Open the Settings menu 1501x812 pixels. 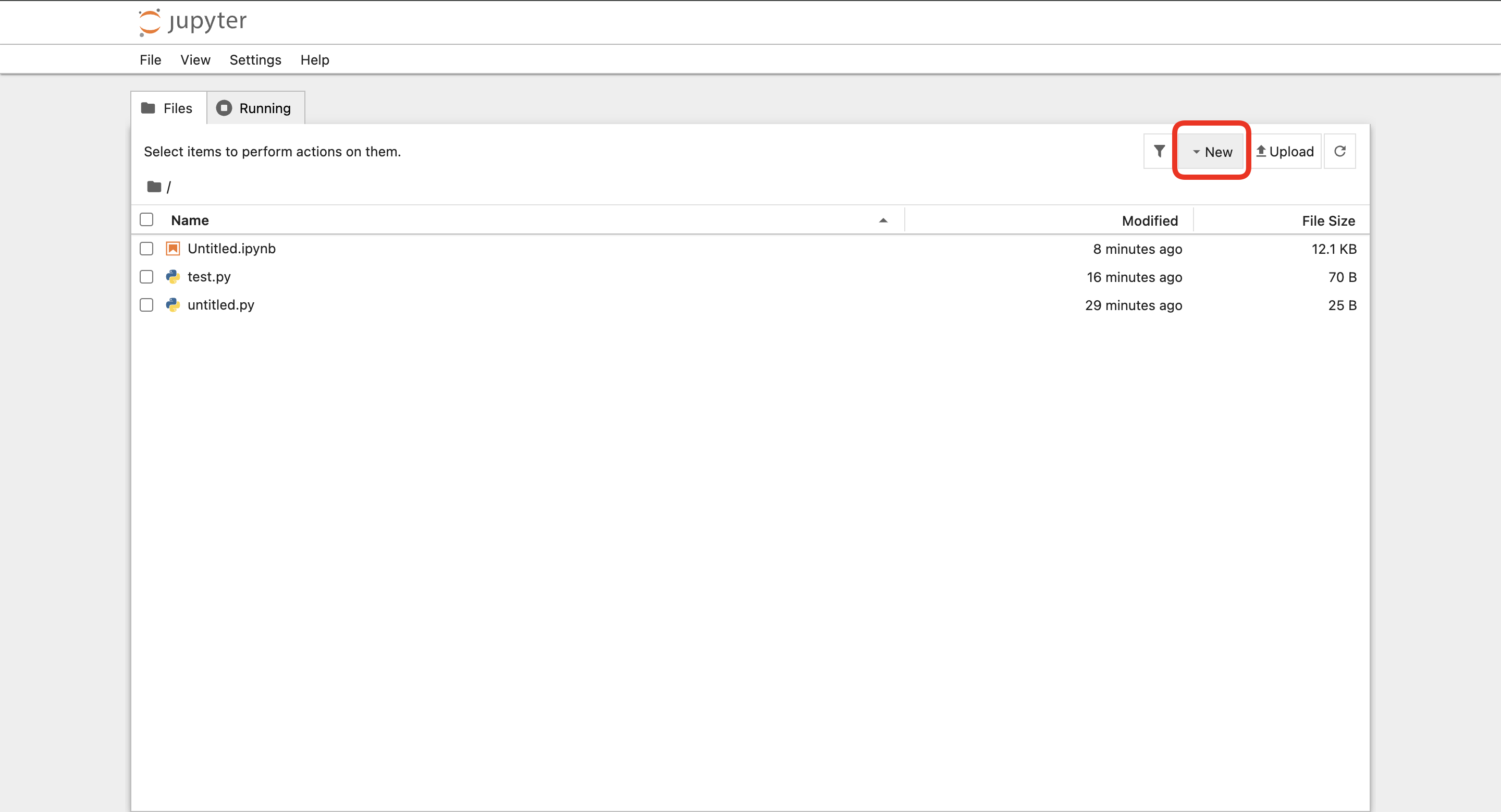pos(255,60)
